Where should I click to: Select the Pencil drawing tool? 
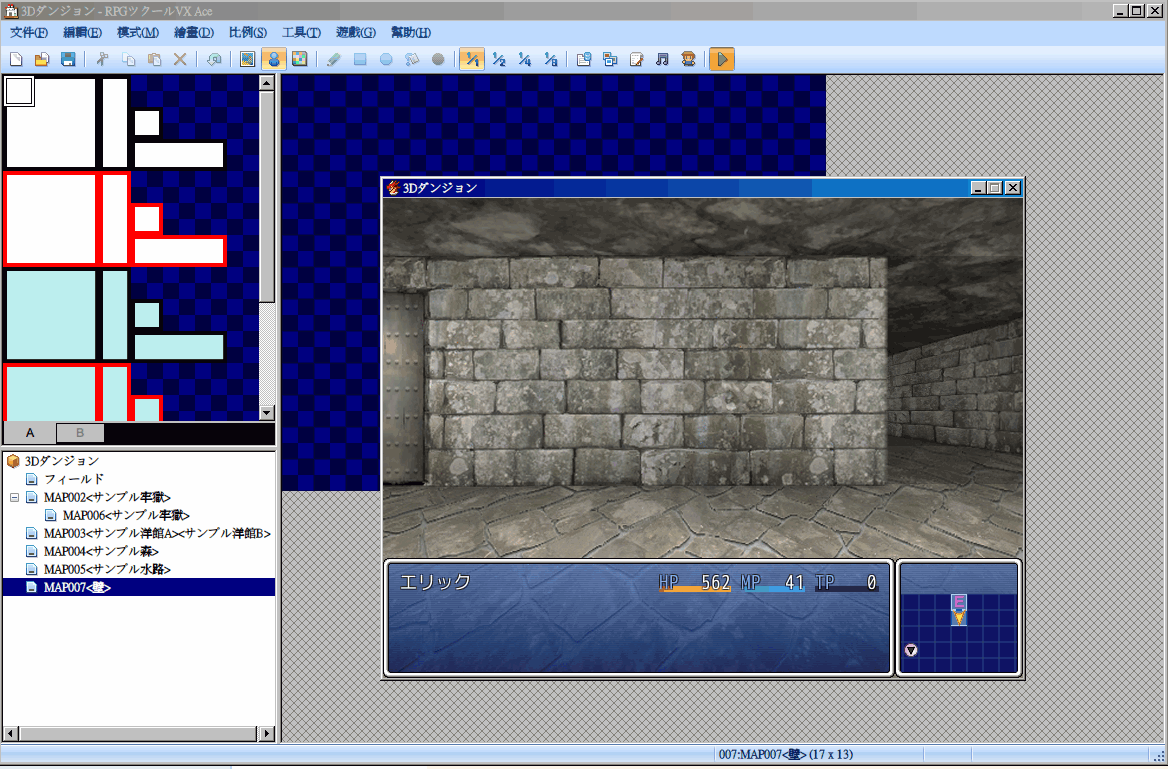point(334,60)
